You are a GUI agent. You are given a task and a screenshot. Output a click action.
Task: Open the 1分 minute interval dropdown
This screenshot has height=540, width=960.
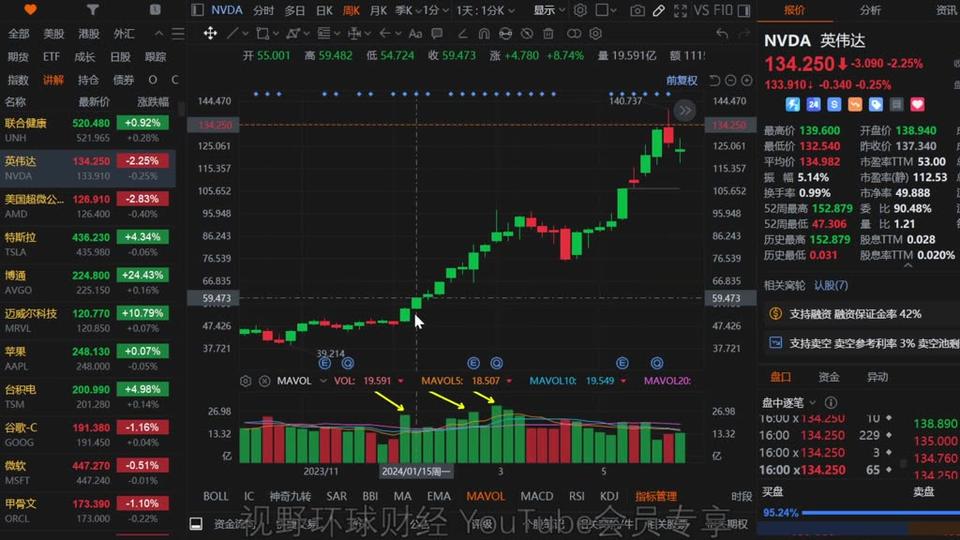(x=437, y=10)
